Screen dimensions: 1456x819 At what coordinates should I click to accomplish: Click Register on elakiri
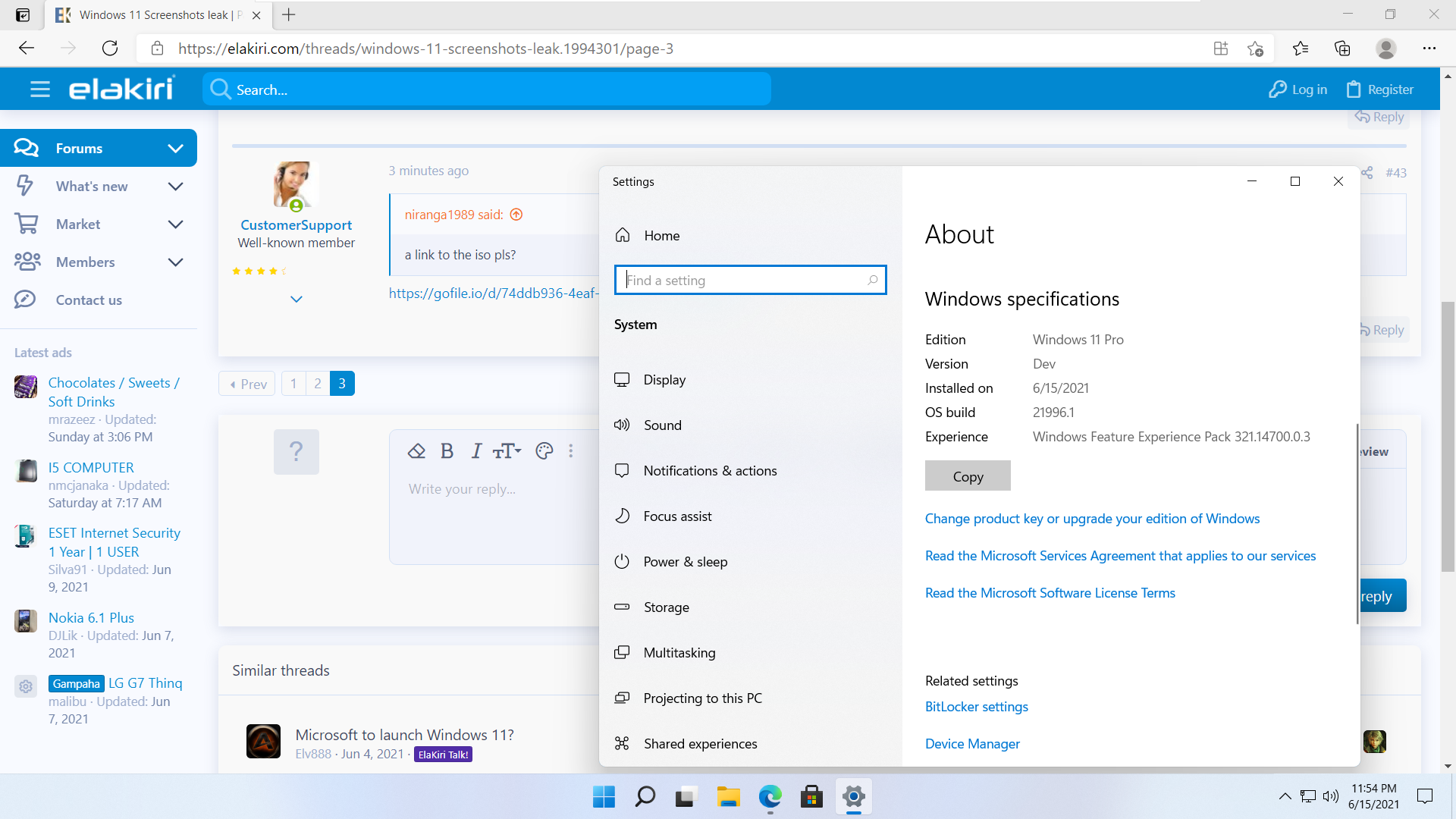click(x=1380, y=89)
